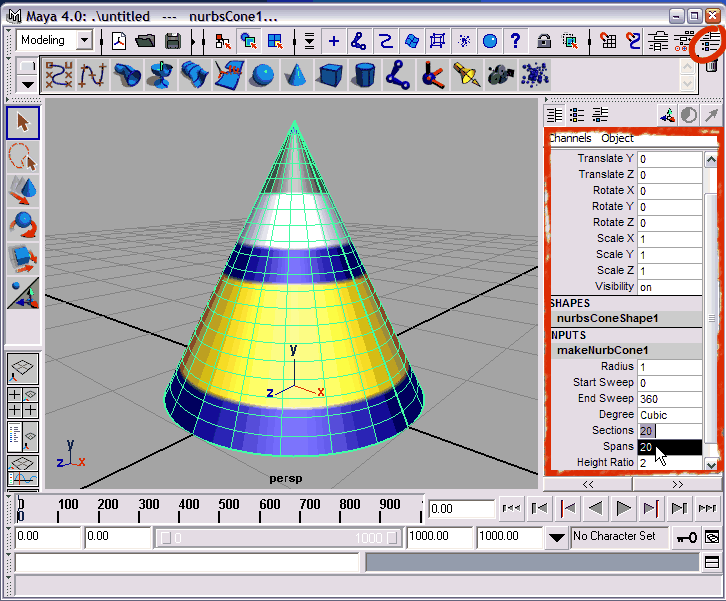Create a NURBS cone from shelf
The image size is (726, 601).
[x=297, y=75]
